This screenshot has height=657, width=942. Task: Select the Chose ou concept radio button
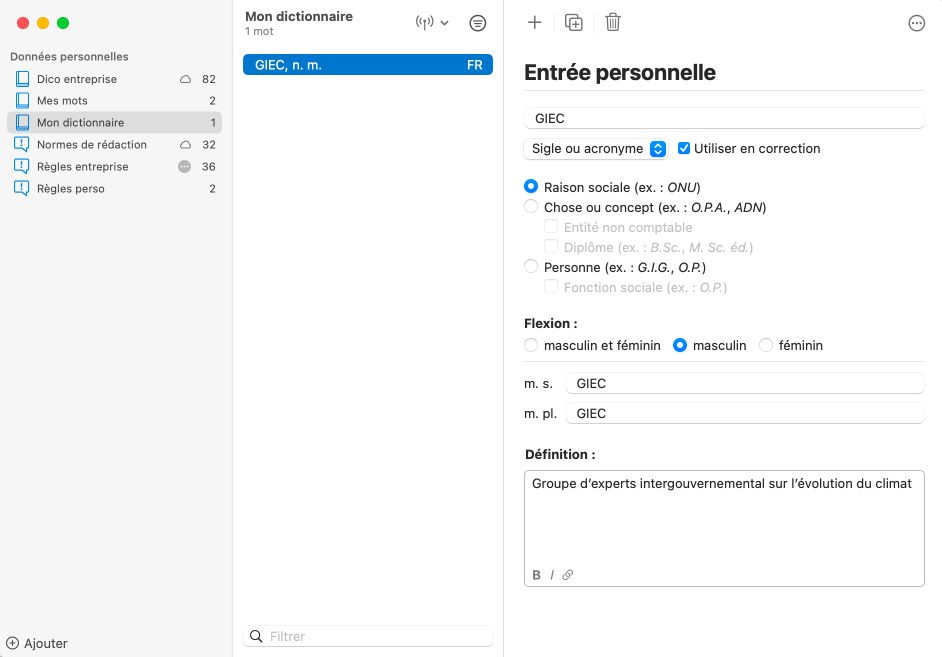click(531, 207)
